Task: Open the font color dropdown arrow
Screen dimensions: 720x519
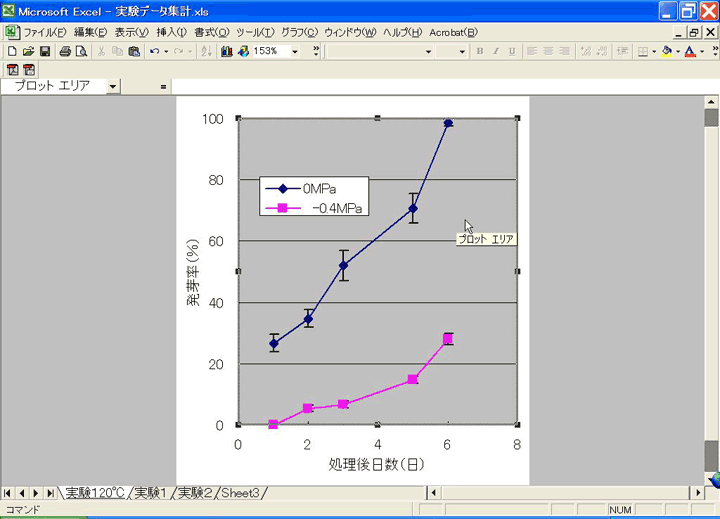Action: tap(702, 51)
